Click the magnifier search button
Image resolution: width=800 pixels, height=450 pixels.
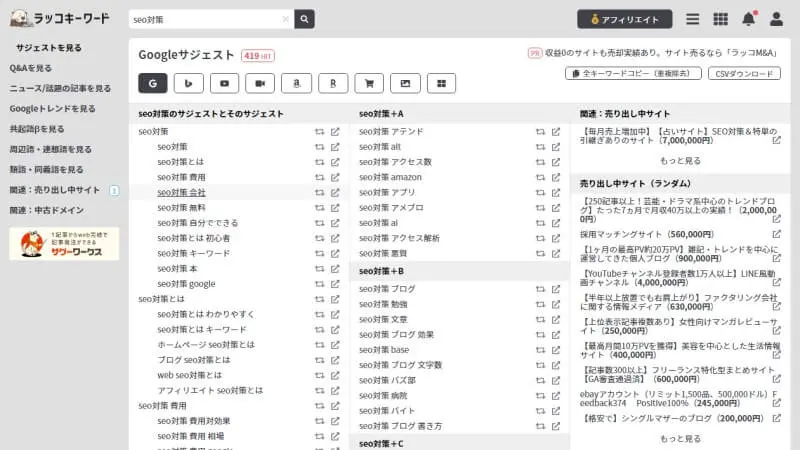(x=304, y=19)
